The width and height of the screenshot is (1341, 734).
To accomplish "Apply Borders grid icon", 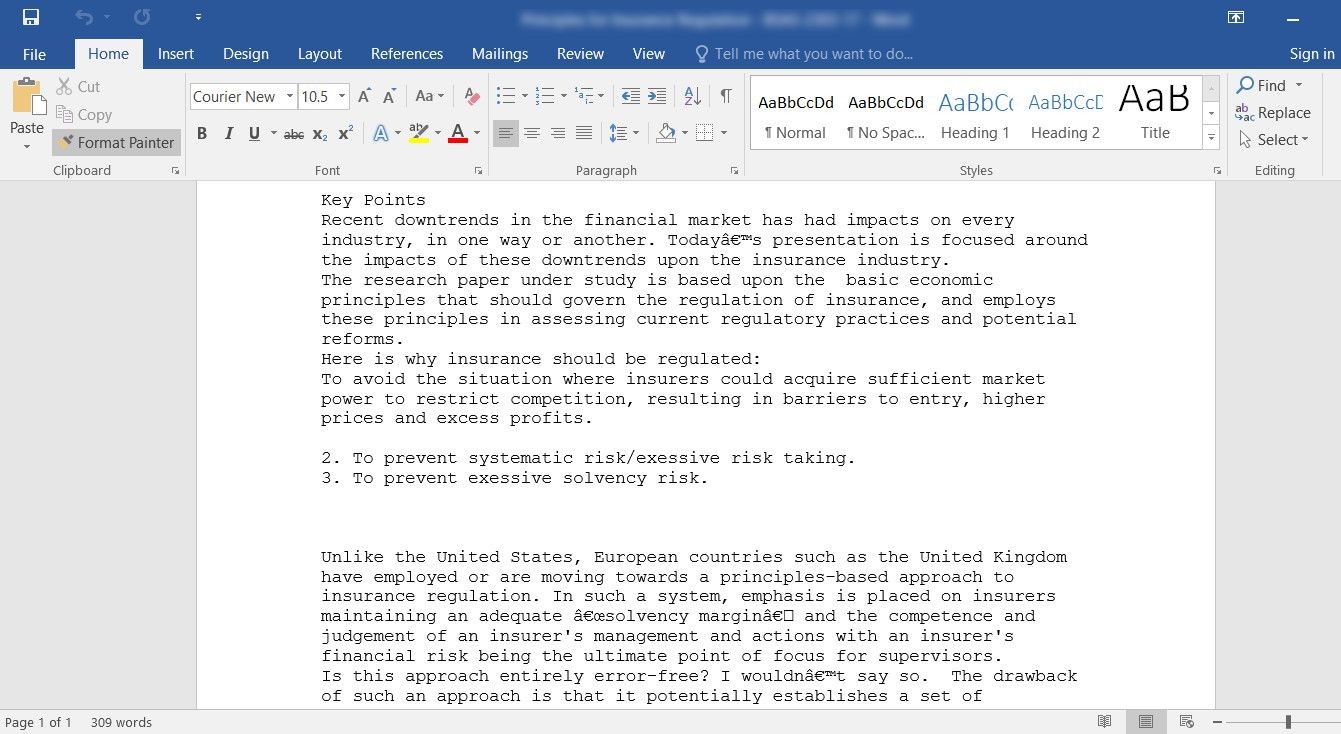I will click(704, 133).
